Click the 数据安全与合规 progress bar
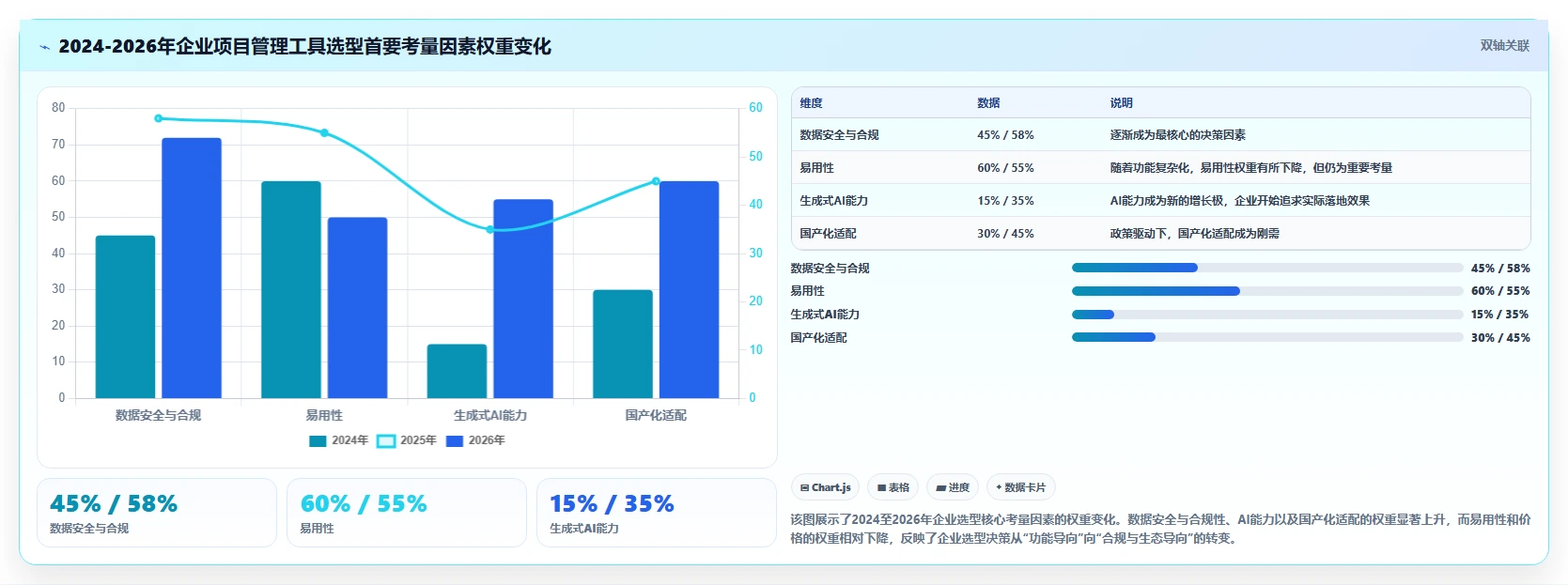Screen dimensions: 1568x585 [x=1267, y=268]
